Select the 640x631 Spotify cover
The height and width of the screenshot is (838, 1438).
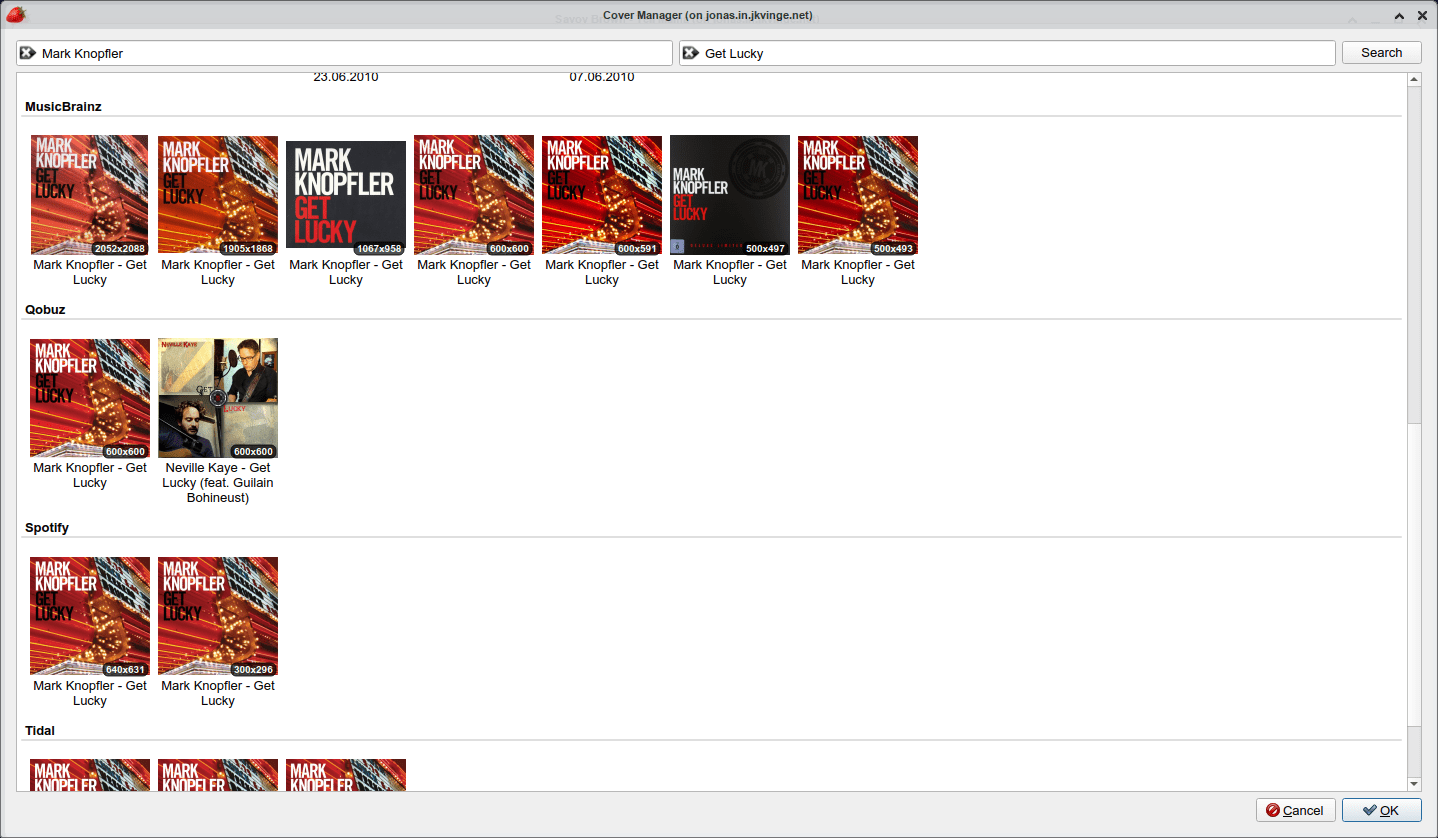point(90,616)
